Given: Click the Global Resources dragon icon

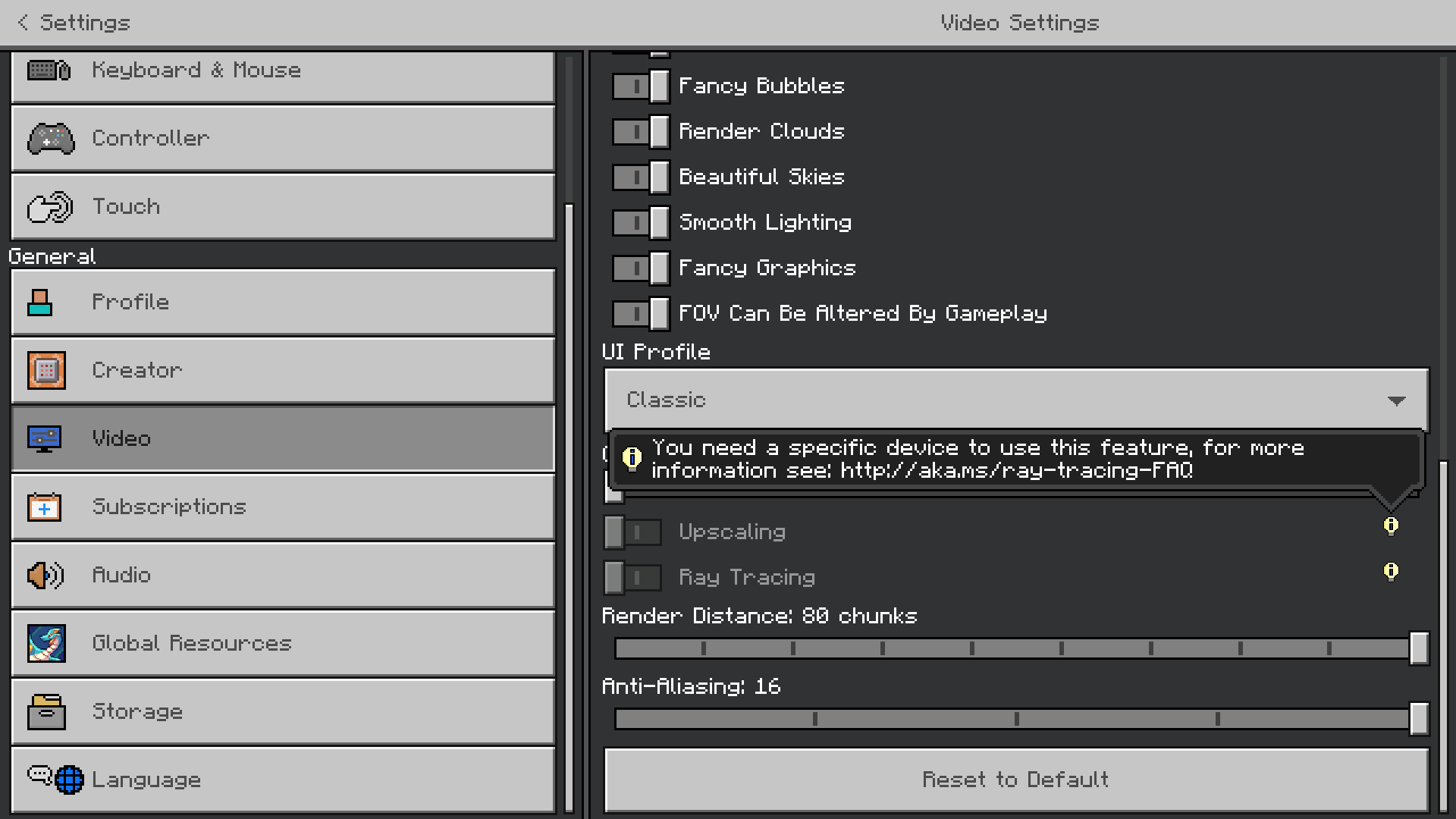Looking at the screenshot, I should point(46,644).
